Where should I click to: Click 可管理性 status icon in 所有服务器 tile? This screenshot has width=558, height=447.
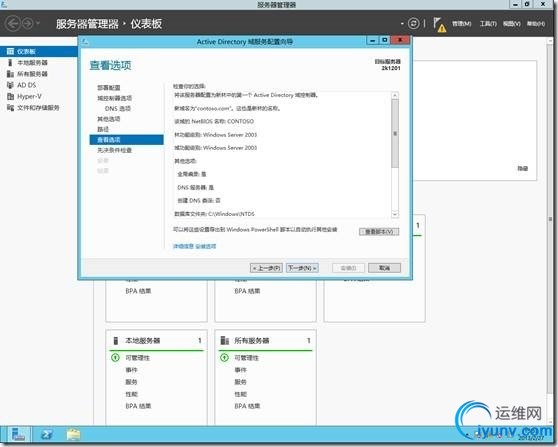pos(224,357)
